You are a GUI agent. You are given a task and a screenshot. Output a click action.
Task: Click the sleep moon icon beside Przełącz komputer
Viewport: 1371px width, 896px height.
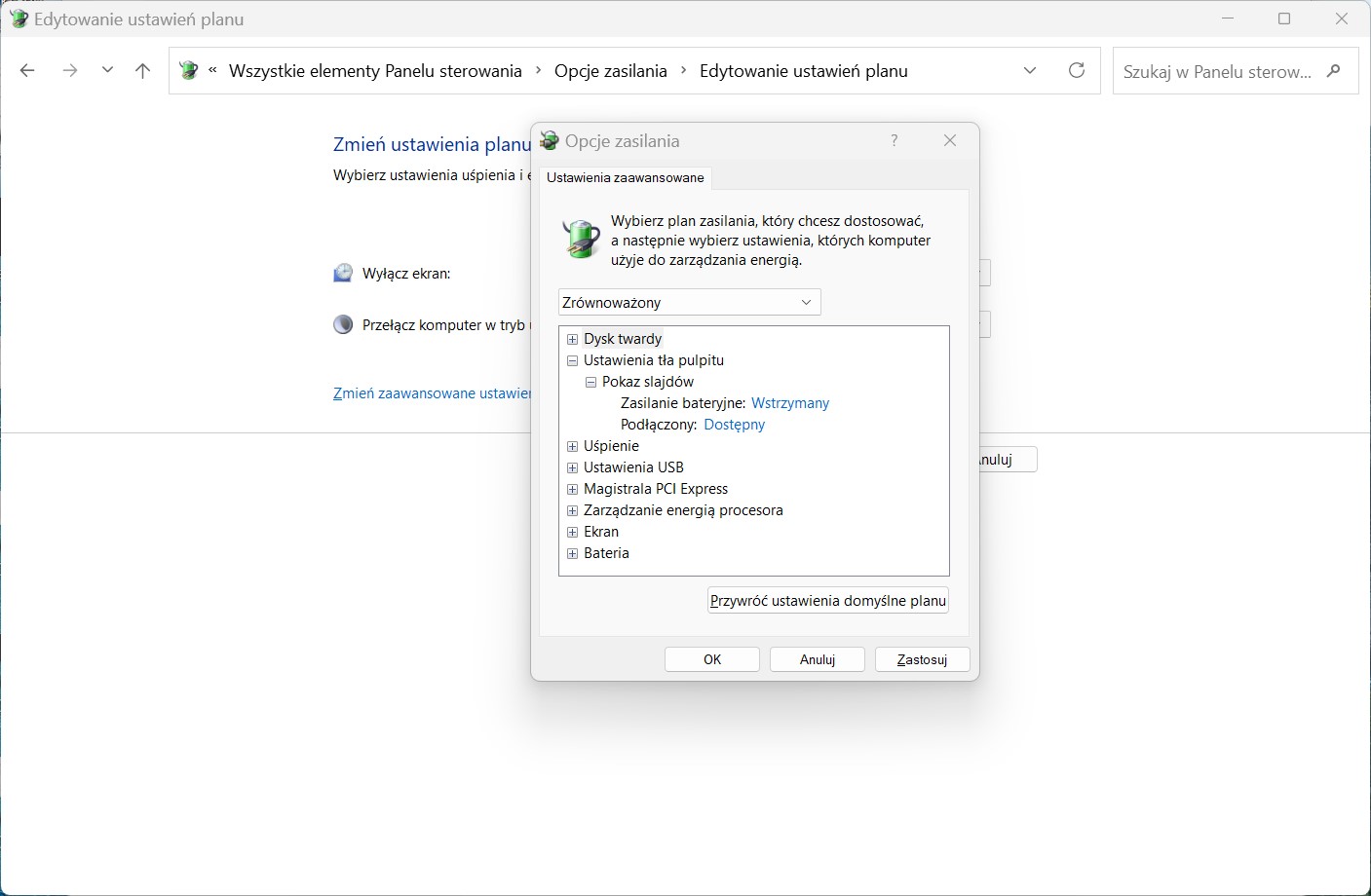[x=343, y=324]
